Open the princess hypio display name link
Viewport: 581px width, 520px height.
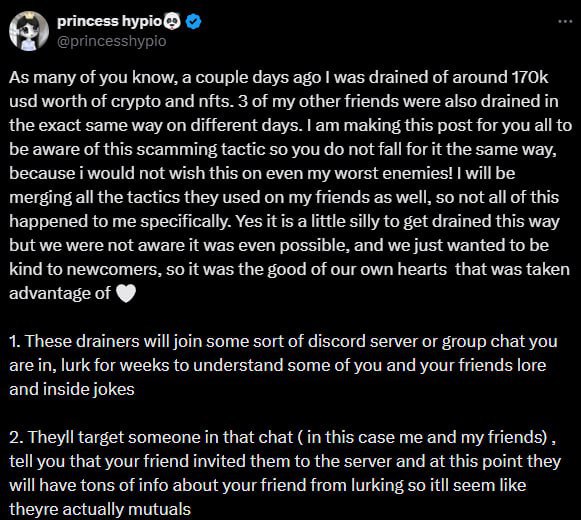click(x=109, y=21)
